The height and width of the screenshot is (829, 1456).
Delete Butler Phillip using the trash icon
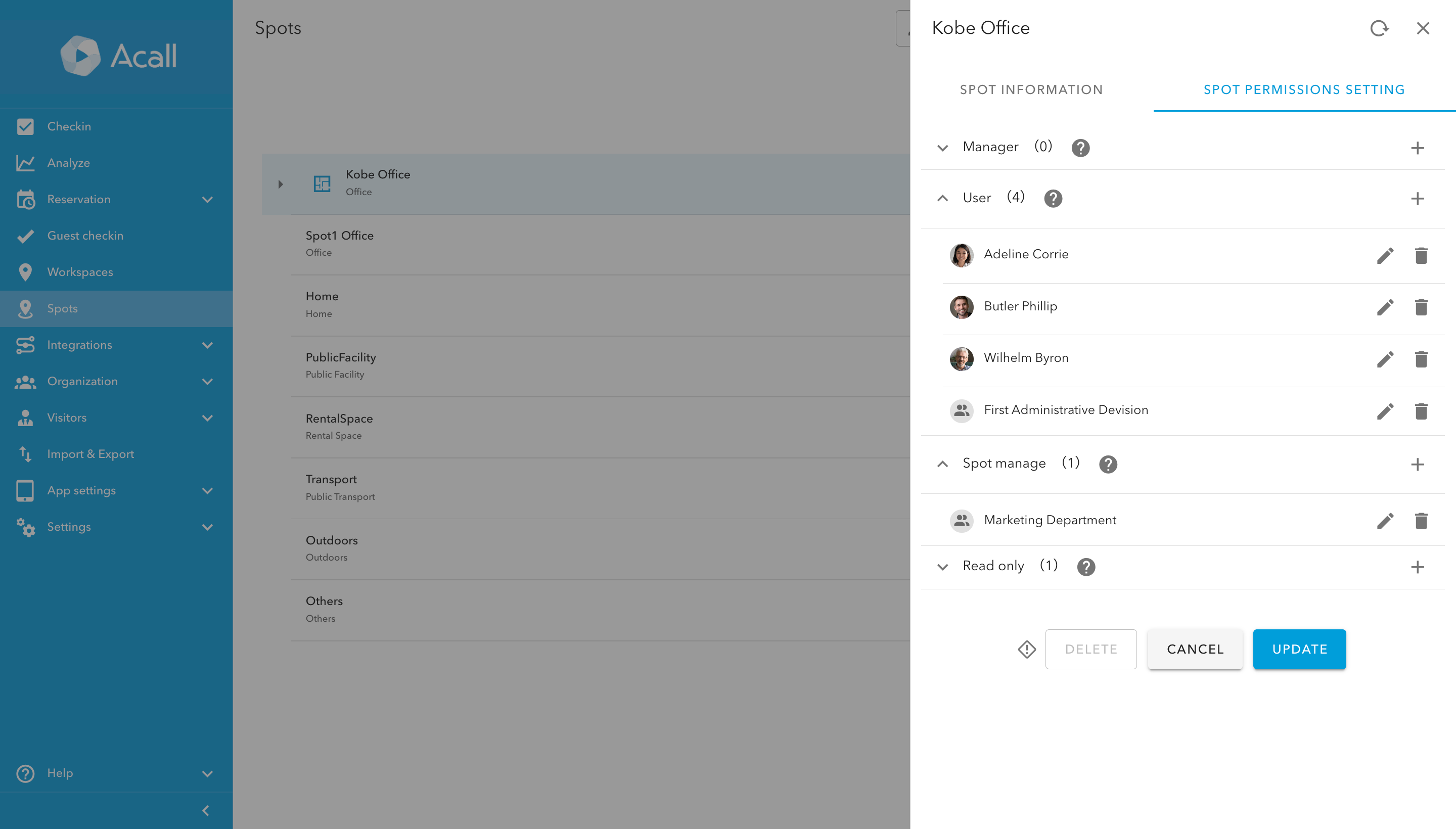click(1421, 307)
